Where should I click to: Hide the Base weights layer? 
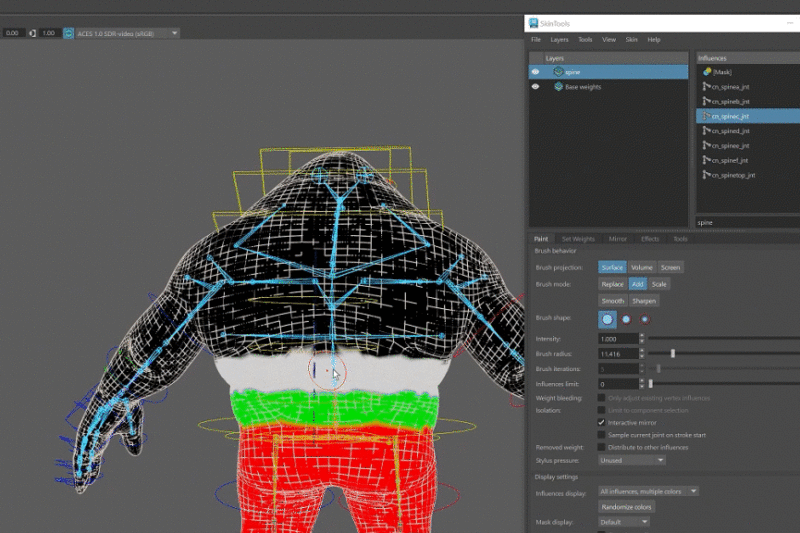click(535, 87)
